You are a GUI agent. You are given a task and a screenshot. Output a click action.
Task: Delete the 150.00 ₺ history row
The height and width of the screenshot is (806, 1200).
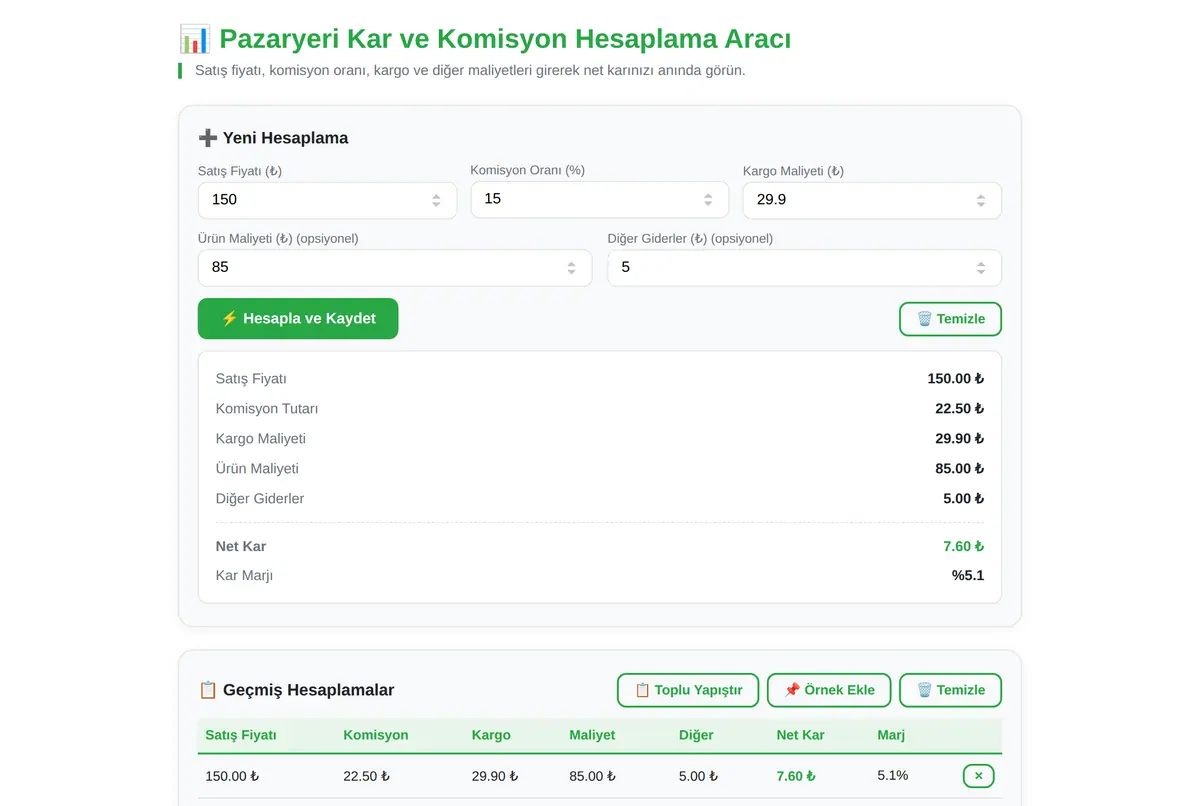tap(978, 776)
